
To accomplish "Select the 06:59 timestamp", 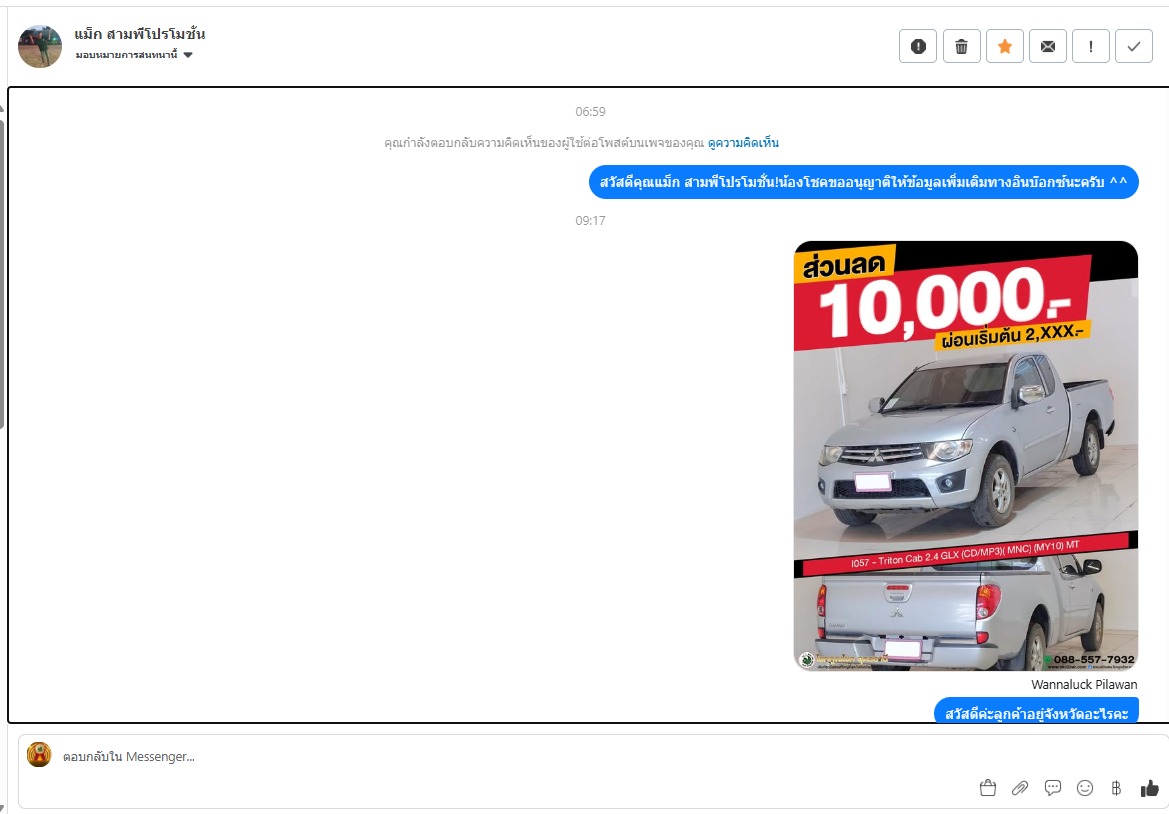I will pyautogui.click(x=590, y=112).
